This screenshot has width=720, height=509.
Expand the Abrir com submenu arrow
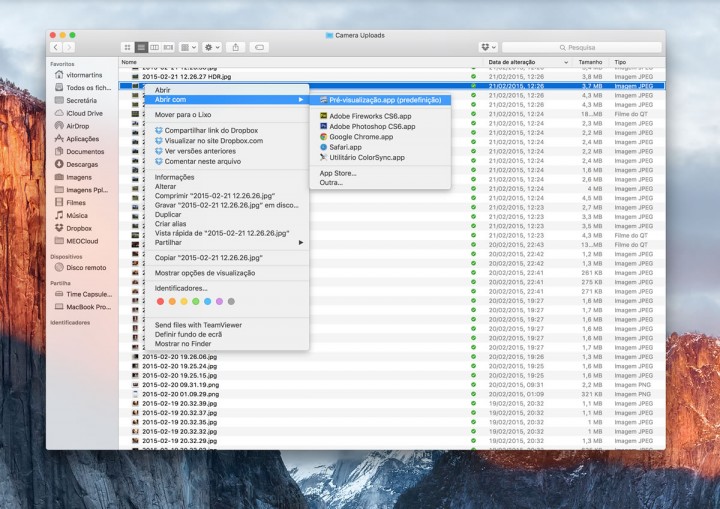pos(301,100)
